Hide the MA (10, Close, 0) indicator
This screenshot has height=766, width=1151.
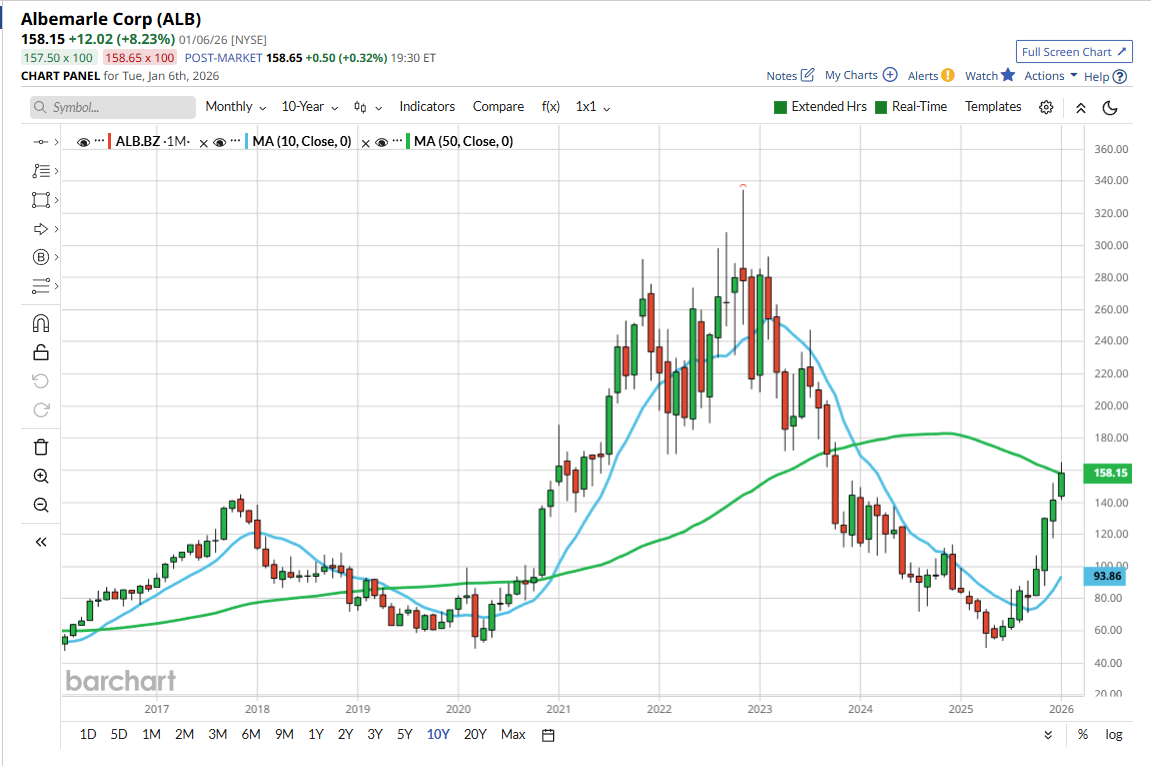pos(219,142)
